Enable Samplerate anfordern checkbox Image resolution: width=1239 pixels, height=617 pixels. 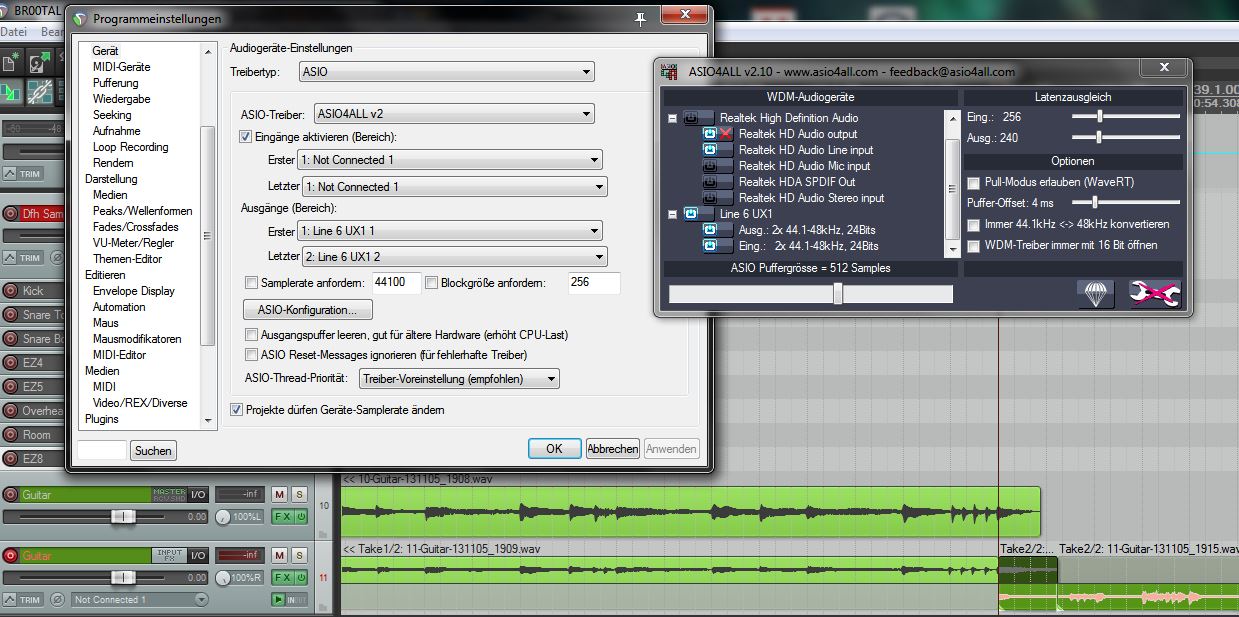point(251,283)
